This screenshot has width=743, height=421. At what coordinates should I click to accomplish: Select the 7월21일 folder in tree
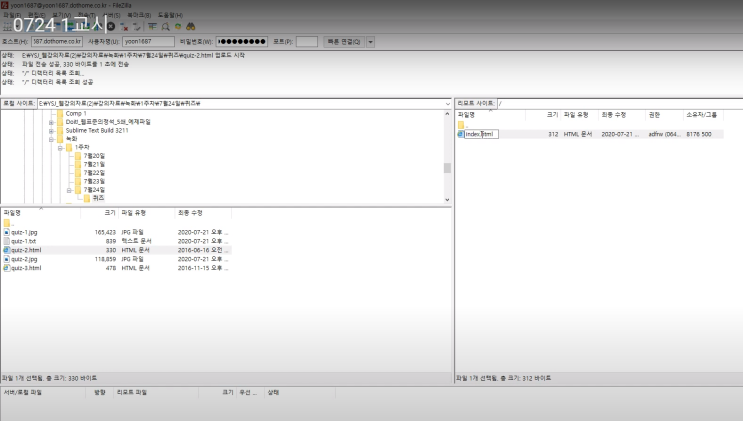(x=94, y=165)
